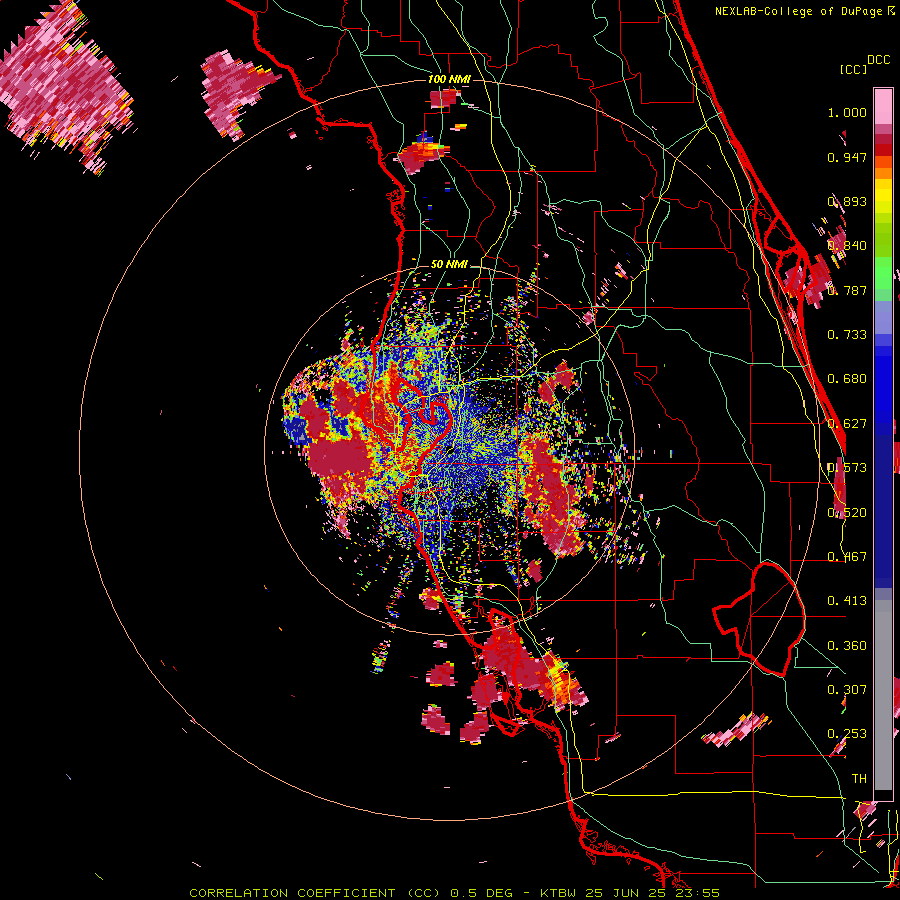Select the Correlation Coefficient KTBW caption text
This screenshot has height=900, width=900.
click(454, 893)
